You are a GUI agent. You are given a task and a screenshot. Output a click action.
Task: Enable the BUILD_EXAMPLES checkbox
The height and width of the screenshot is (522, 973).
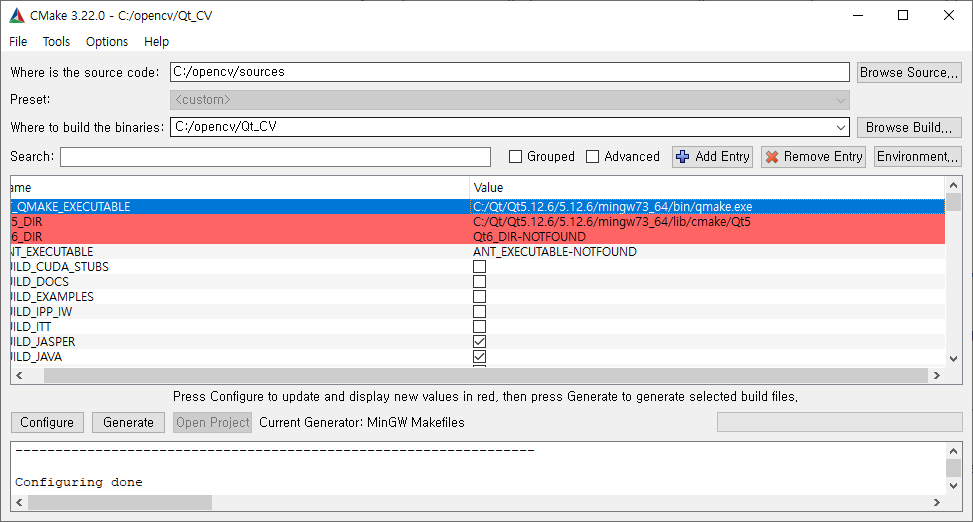coord(479,297)
